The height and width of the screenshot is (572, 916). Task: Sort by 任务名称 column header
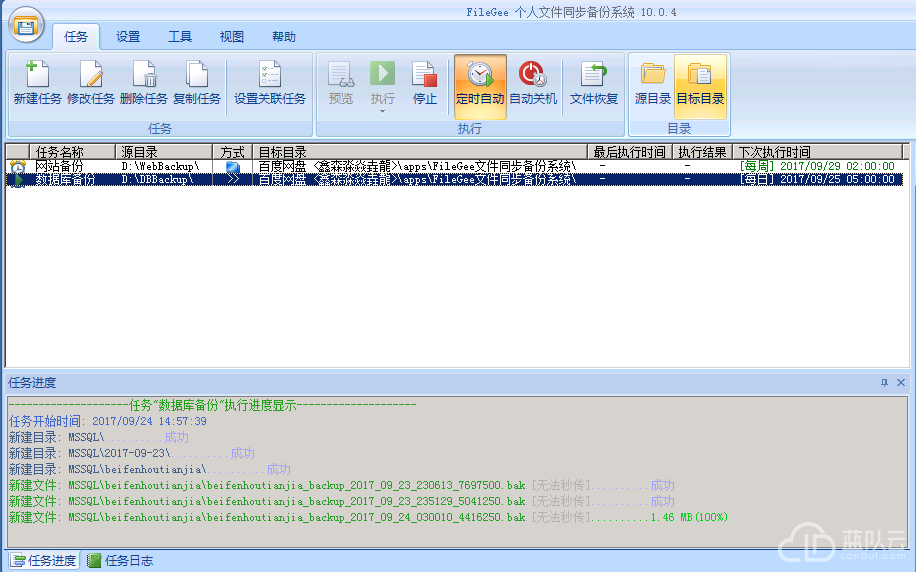[72, 152]
